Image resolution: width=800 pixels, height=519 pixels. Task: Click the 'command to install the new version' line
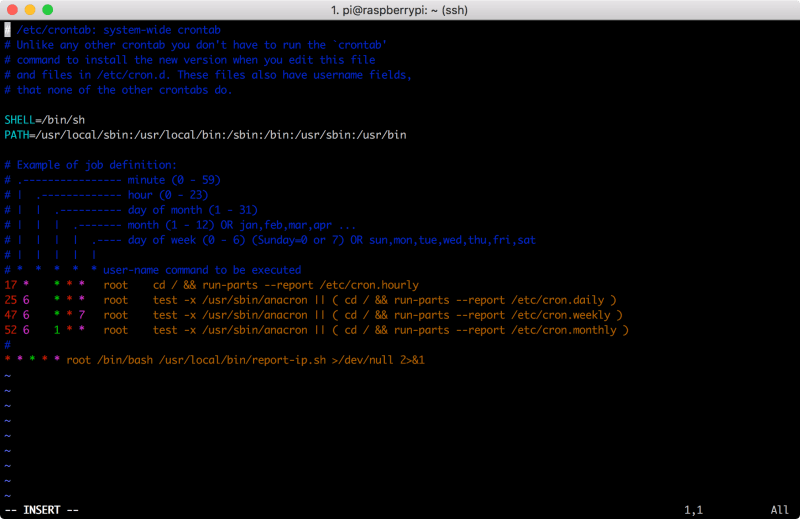pyautogui.click(x=190, y=60)
